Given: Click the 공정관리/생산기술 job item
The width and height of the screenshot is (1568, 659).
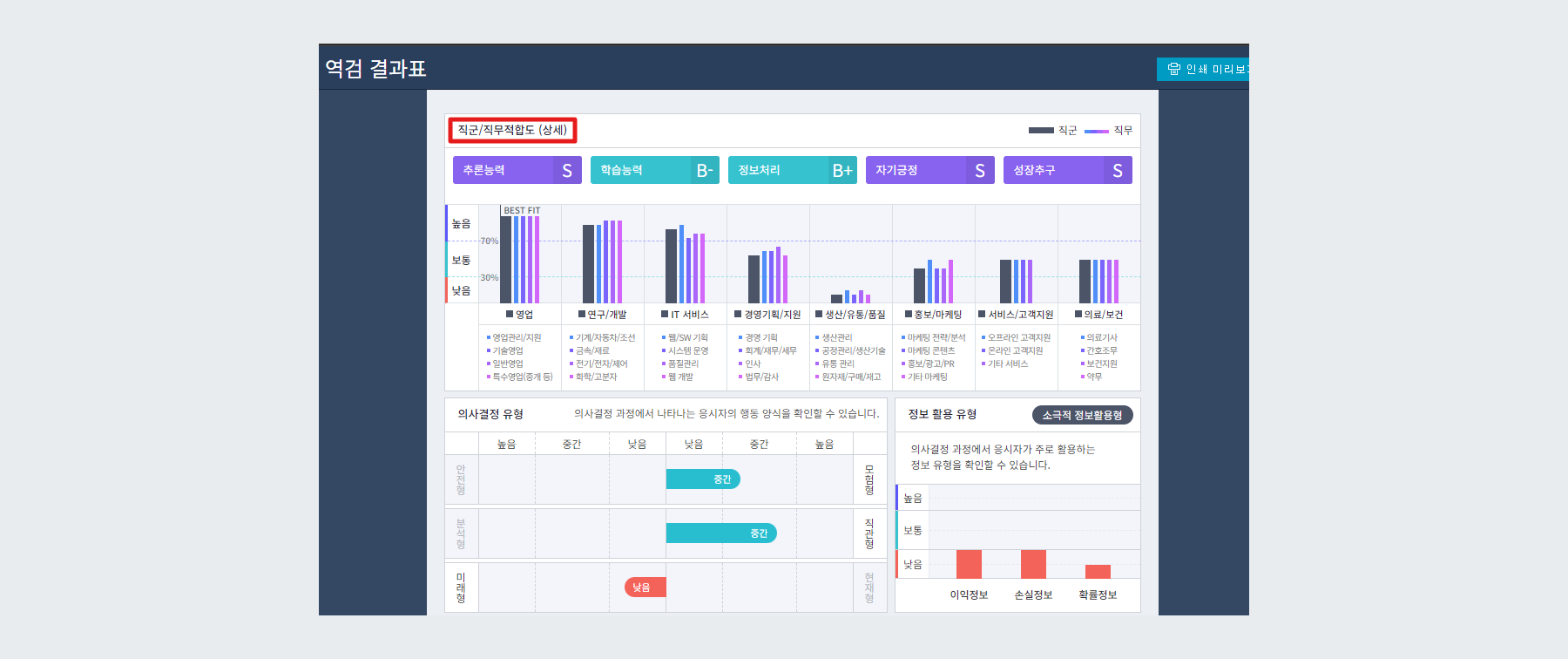Looking at the screenshot, I should tap(850, 350).
